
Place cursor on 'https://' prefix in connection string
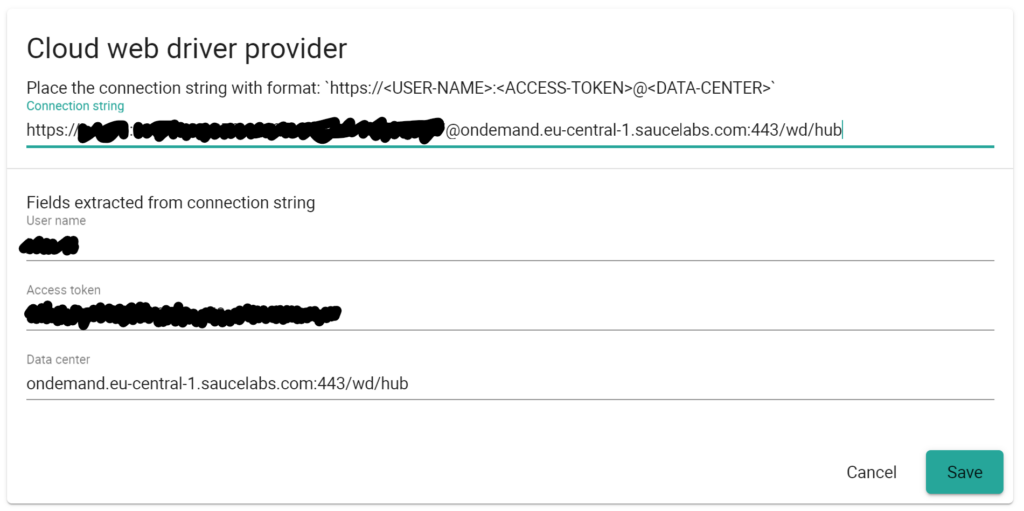pyautogui.click(x=50, y=130)
